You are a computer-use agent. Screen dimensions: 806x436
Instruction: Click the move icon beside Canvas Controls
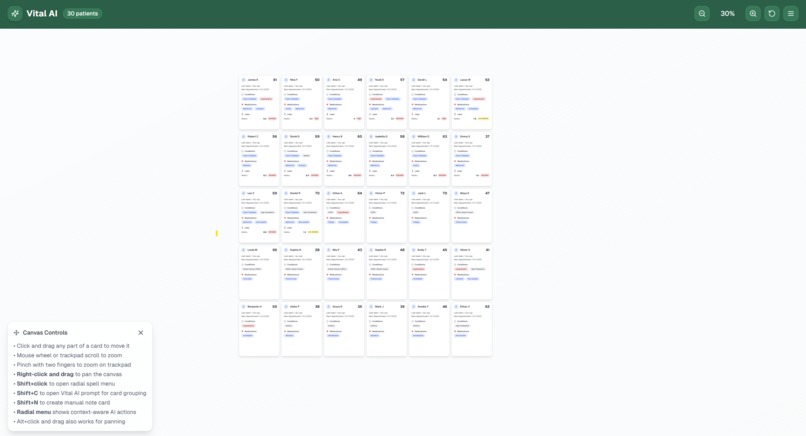(x=16, y=333)
